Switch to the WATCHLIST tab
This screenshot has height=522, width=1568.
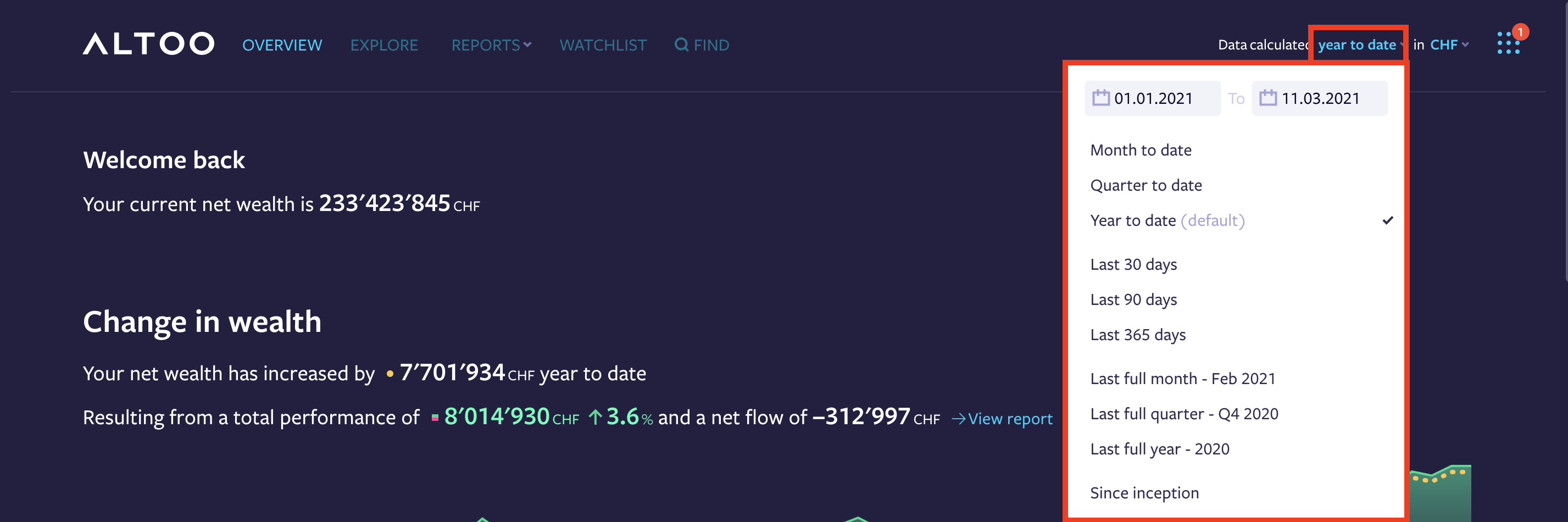coord(603,45)
